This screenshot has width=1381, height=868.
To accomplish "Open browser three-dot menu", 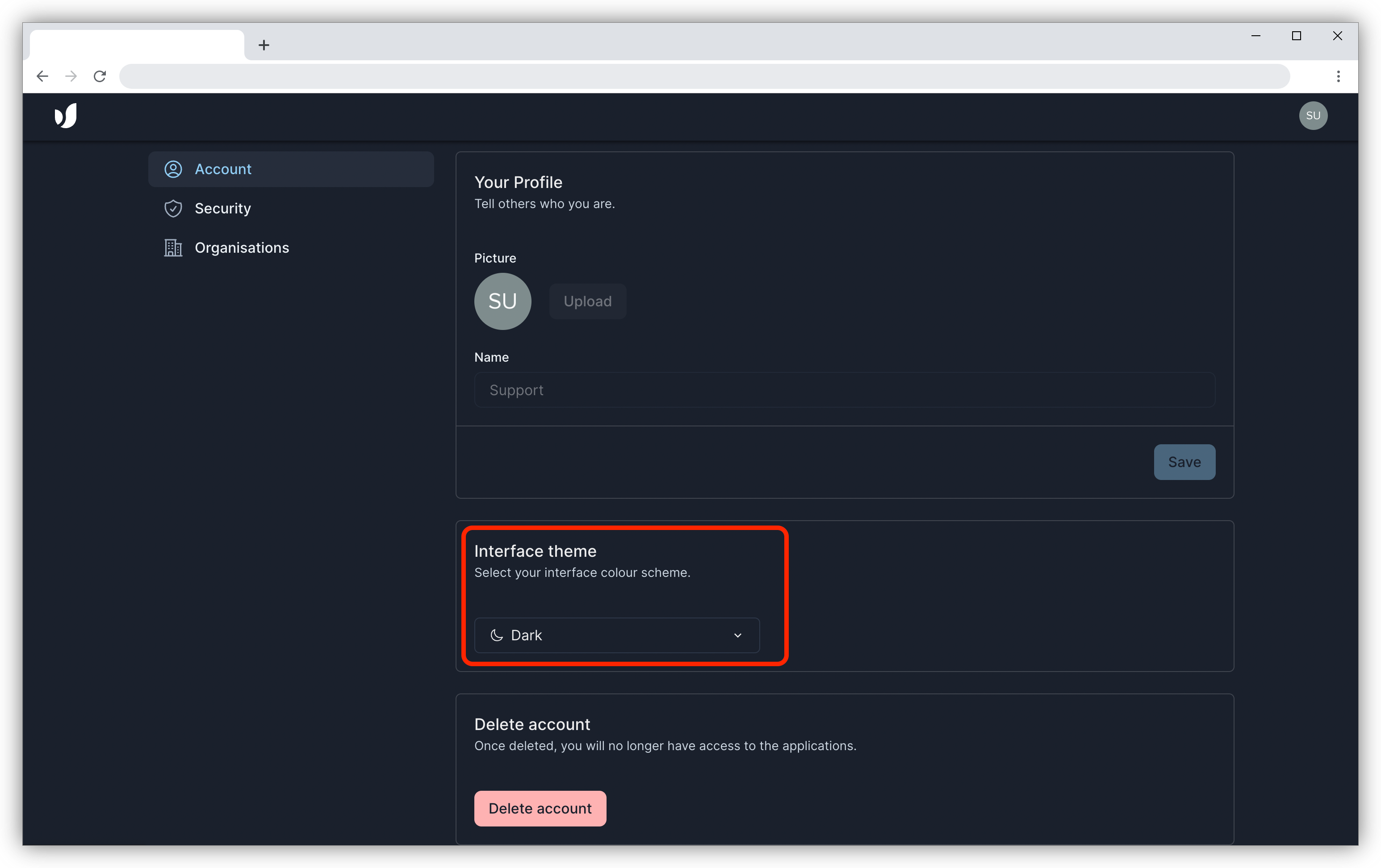I will (1338, 76).
